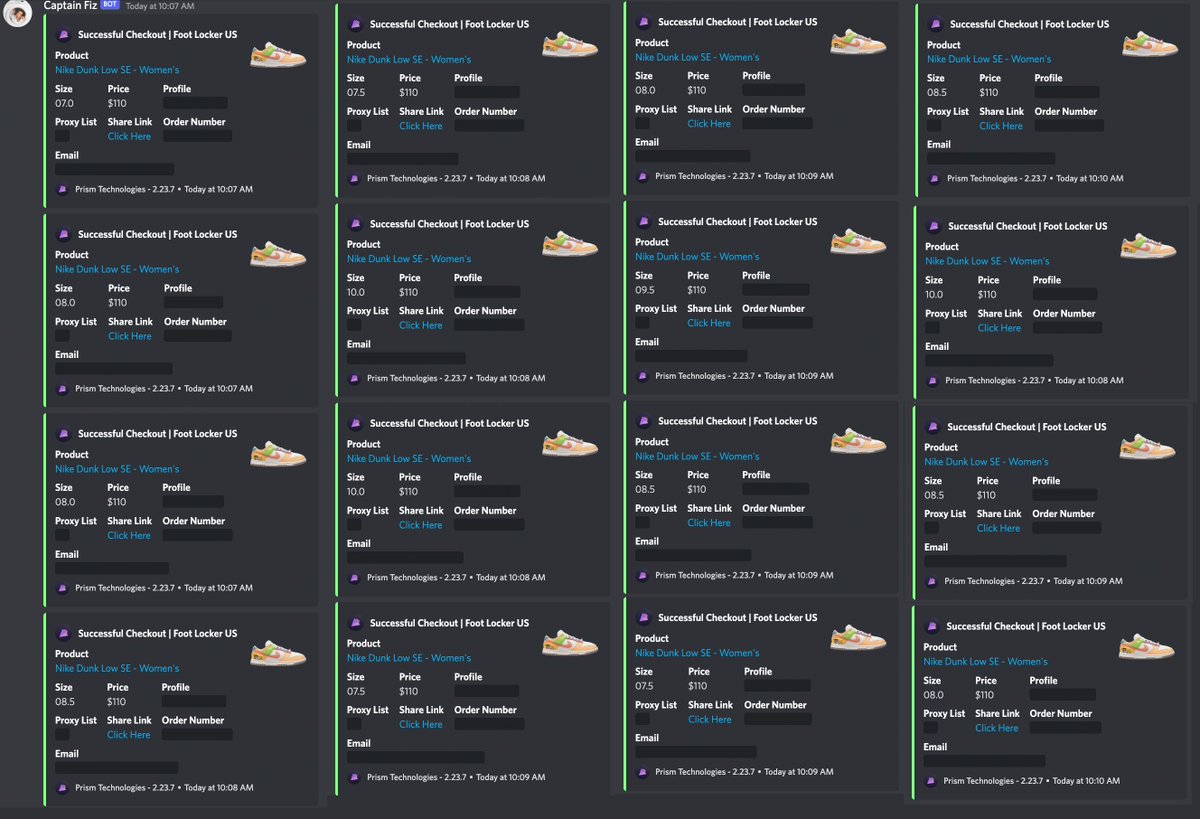
Task: Follow Click Here on 07.5 card from 10:08 AM
Action: click(421, 126)
